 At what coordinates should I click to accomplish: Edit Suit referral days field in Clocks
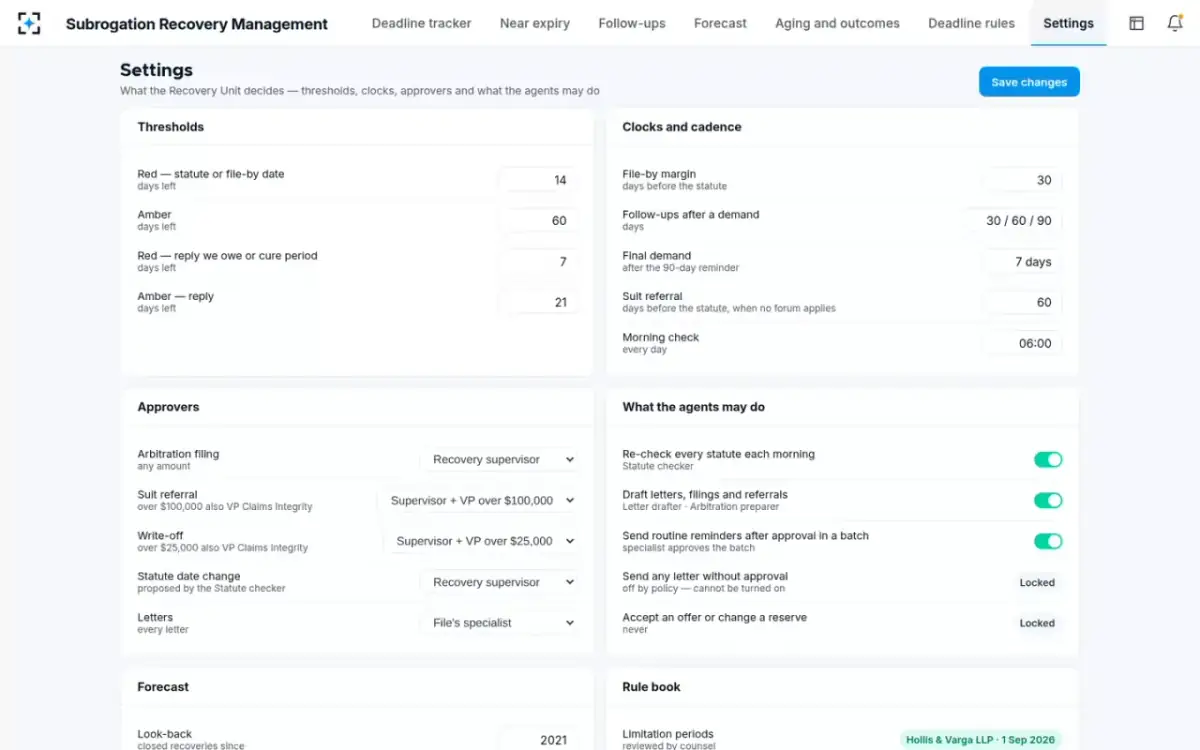point(1023,302)
